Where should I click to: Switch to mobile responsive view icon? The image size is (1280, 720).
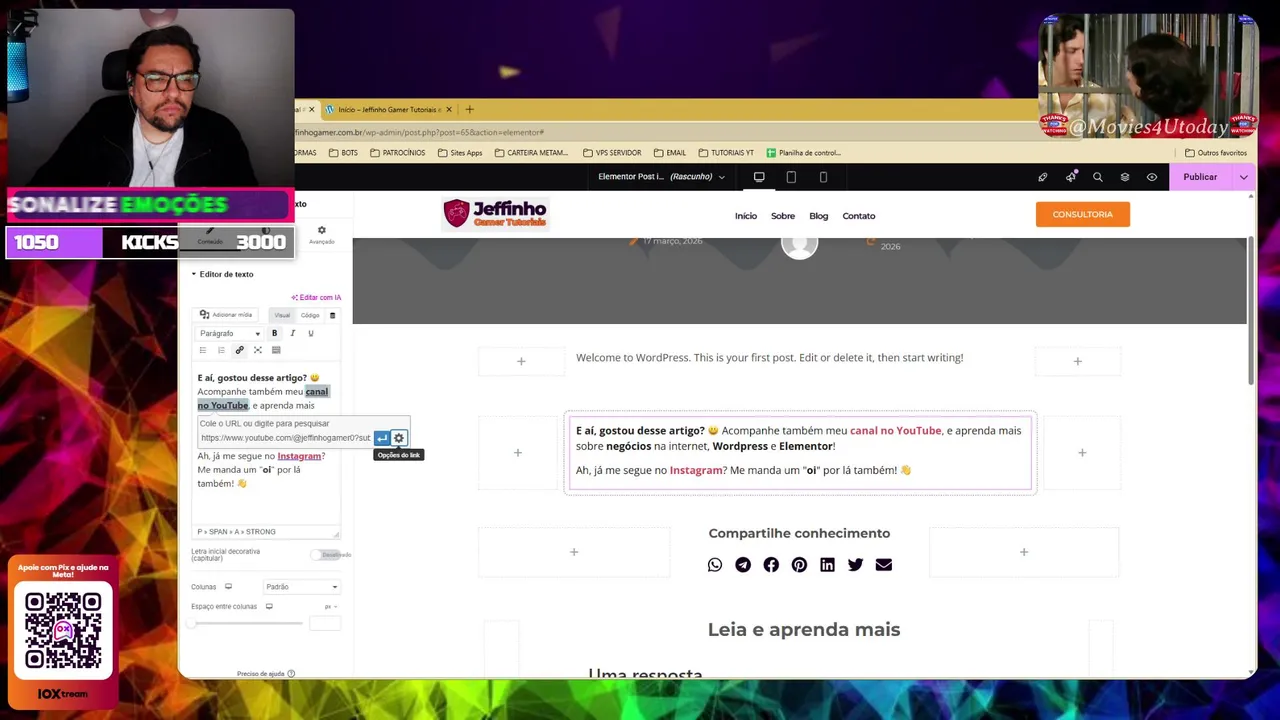click(x=823, y=177)
